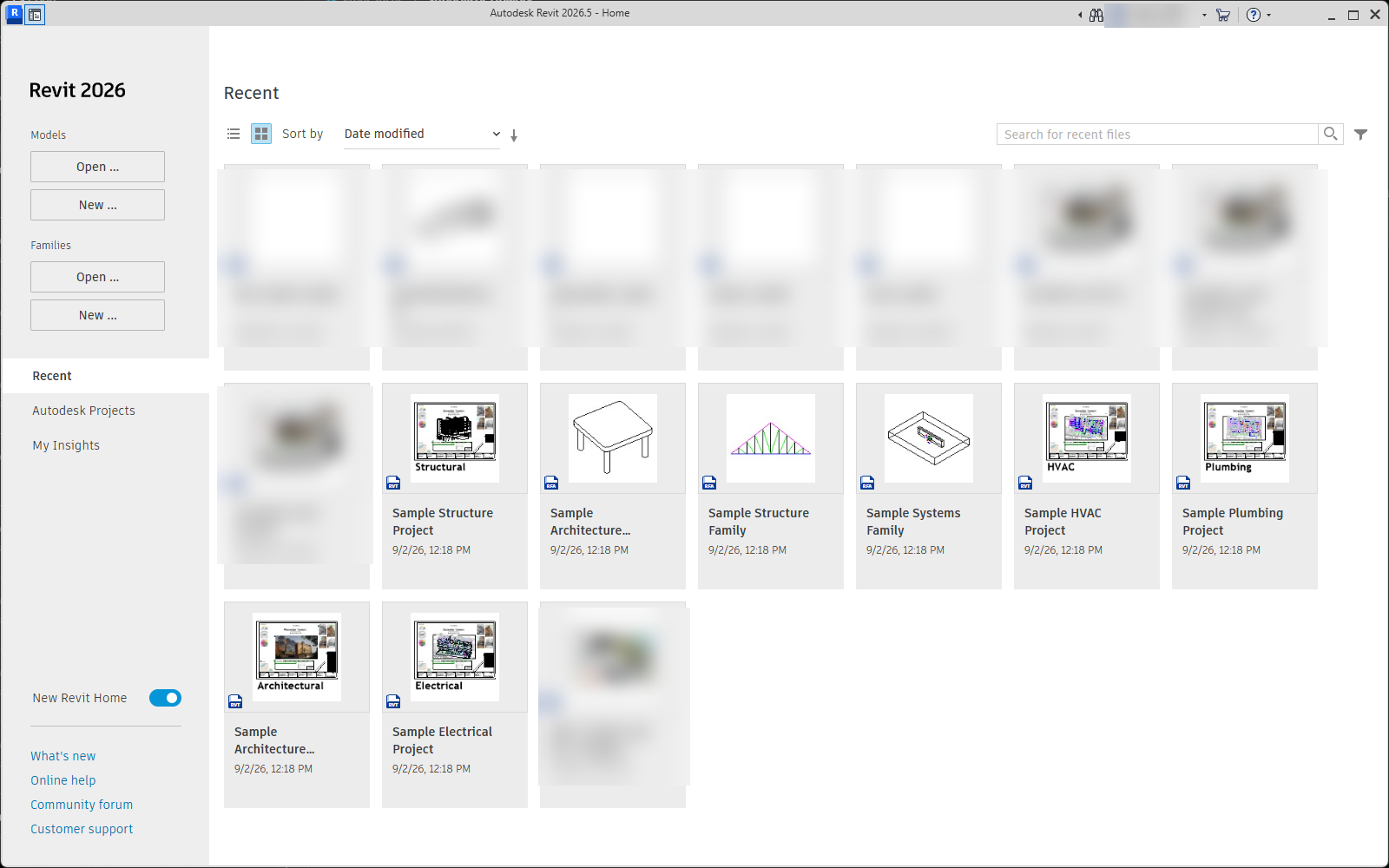Viewport: 1389px width, 868px height.
Task: Open the Customer support link
Action: click(82, 829)
